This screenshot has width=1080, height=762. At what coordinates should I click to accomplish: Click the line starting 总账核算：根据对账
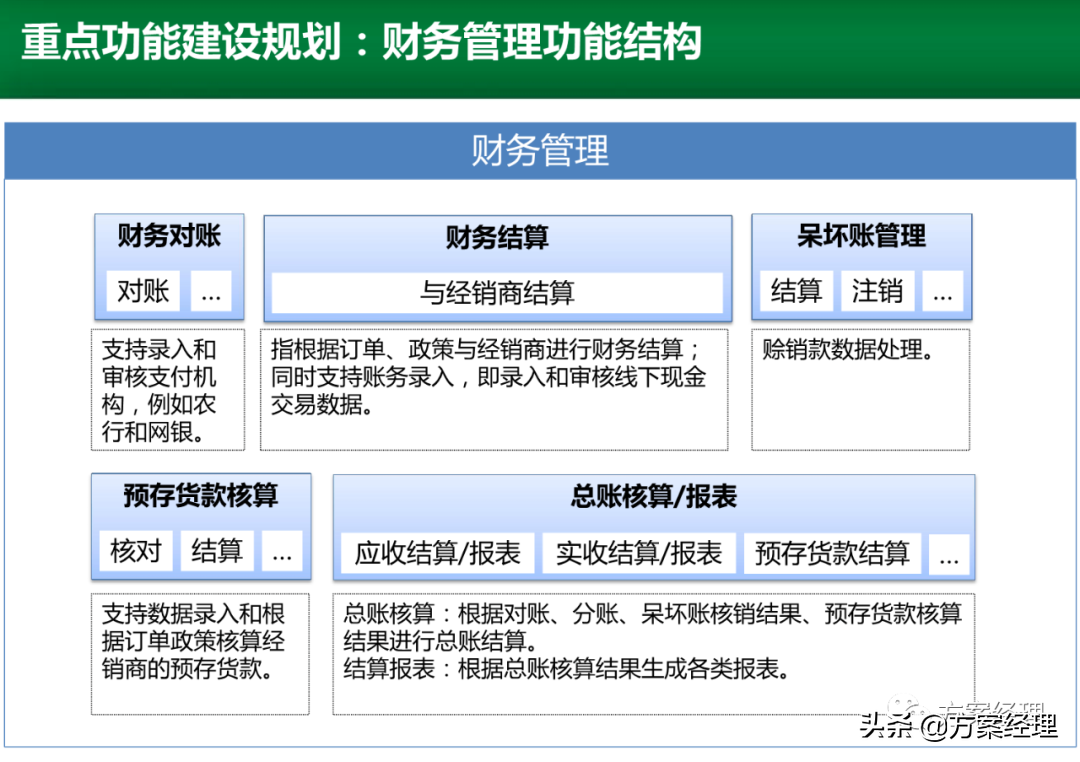pos(652,628)
